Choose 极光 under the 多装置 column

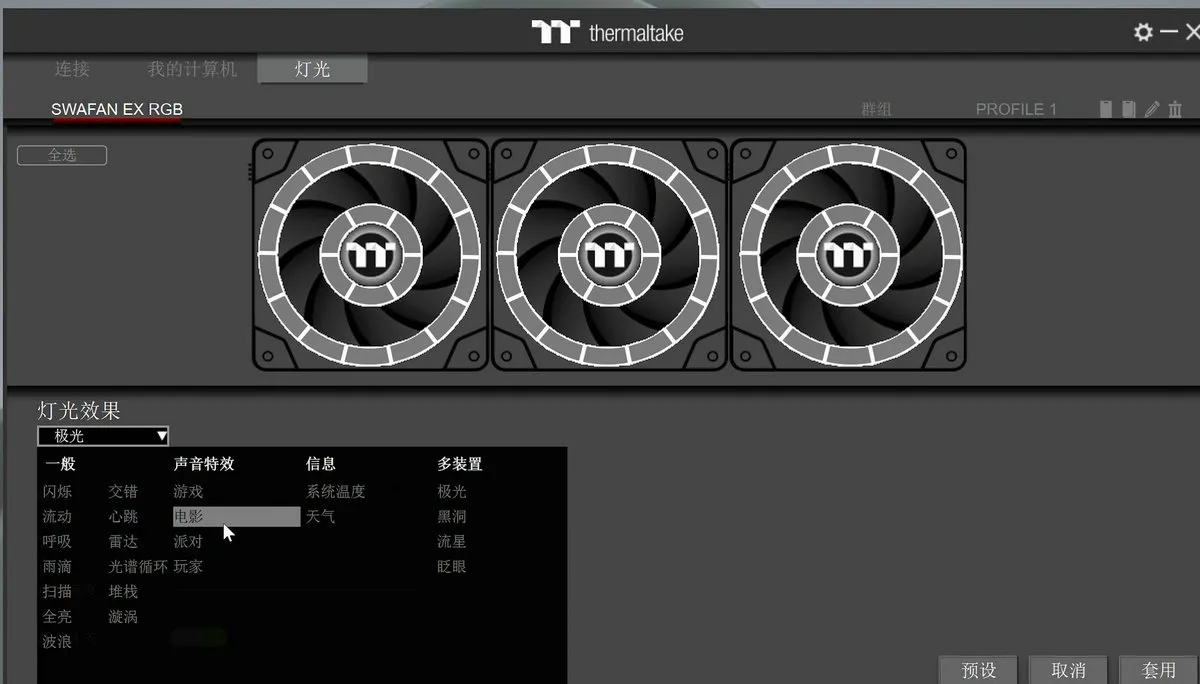(x=452, y=492)
